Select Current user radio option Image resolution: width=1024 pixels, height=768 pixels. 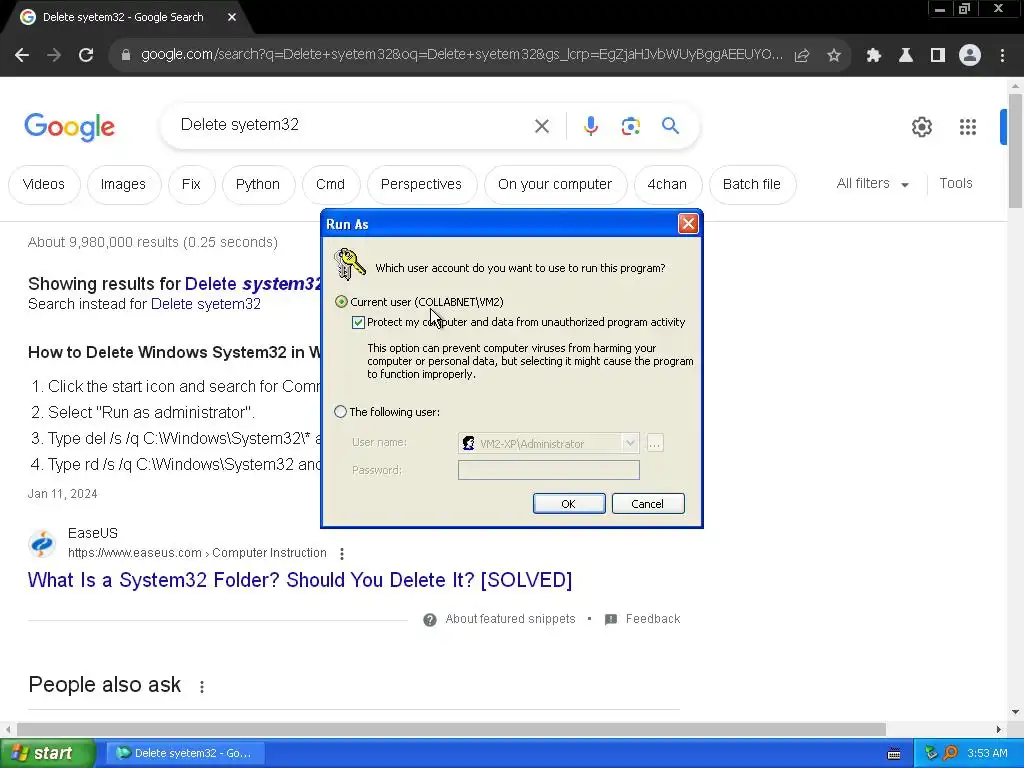(341, 302)
